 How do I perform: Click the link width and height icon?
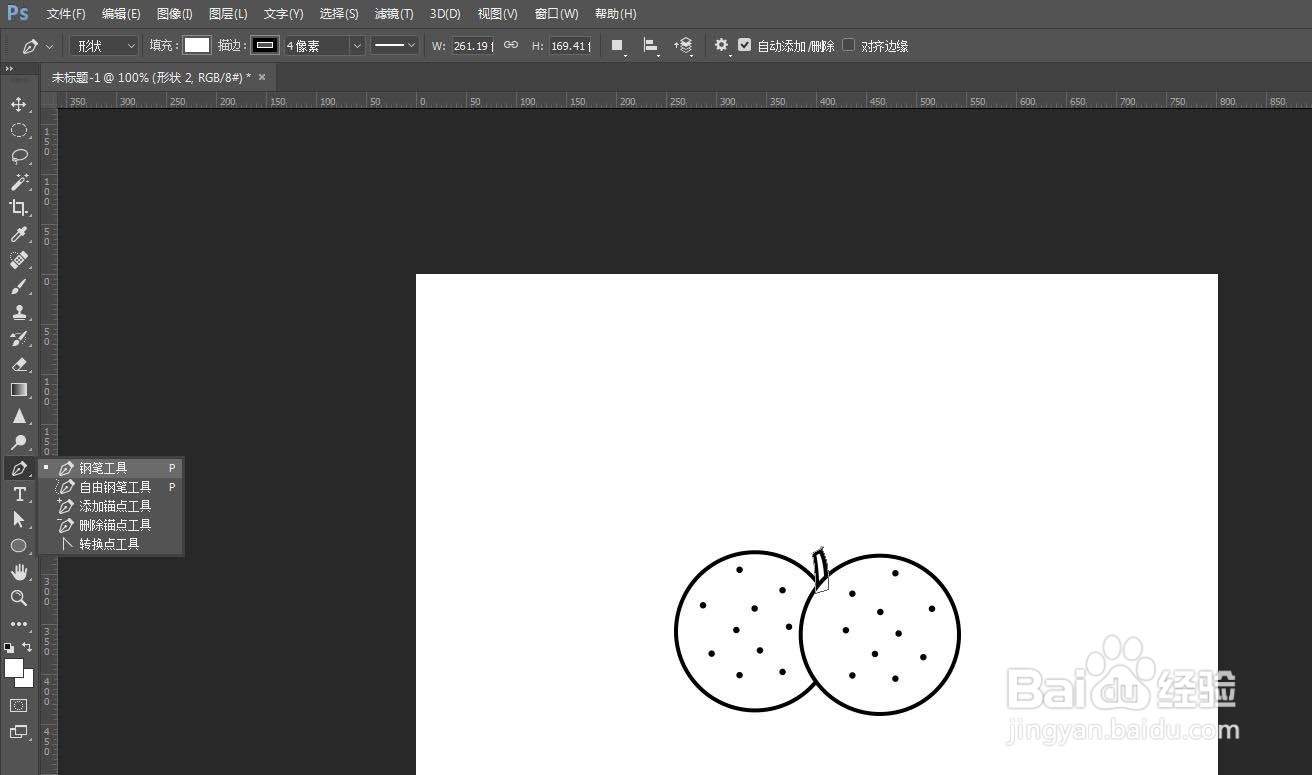511,45
